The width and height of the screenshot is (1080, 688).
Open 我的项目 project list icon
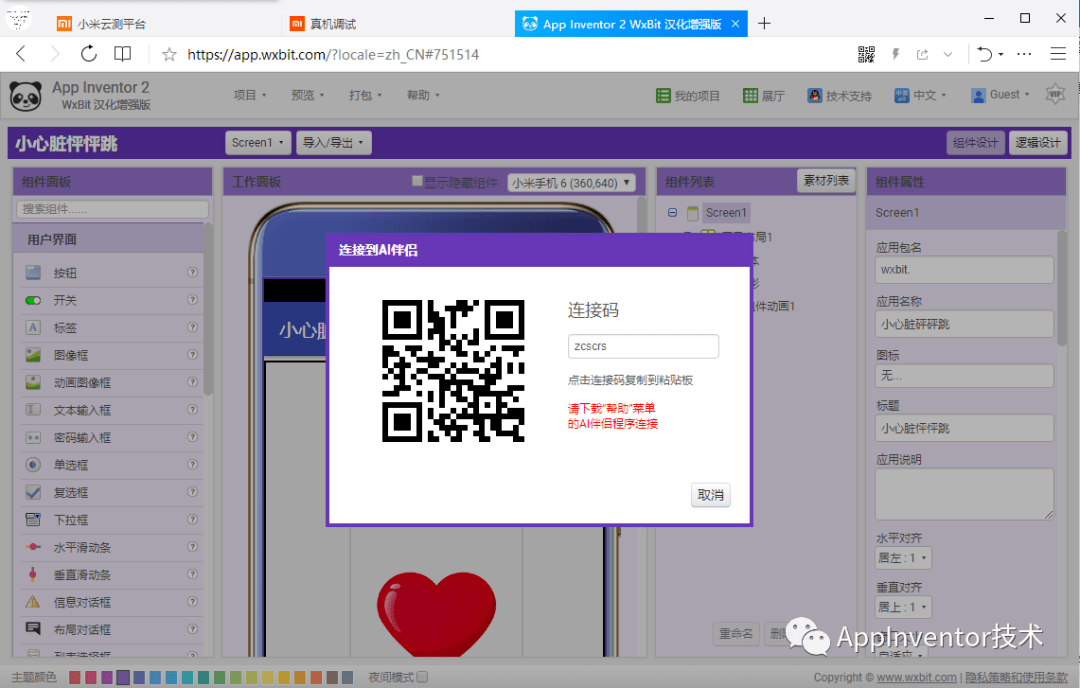[663, 96]
